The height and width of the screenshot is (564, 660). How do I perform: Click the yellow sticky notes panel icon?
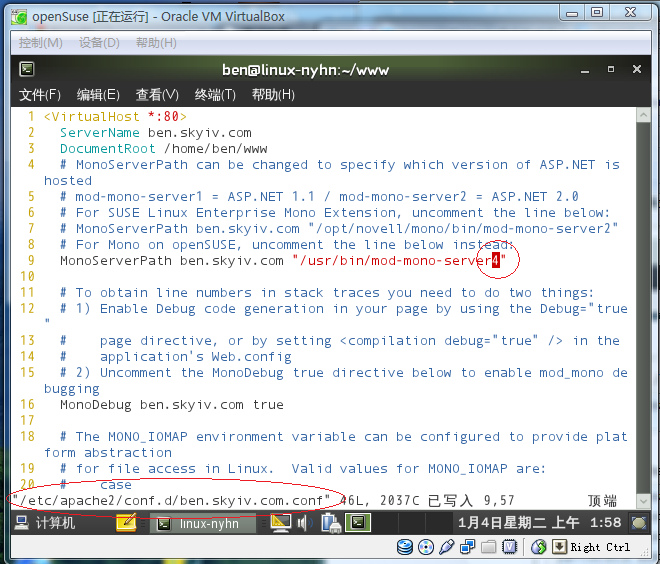tap(126, 523)
